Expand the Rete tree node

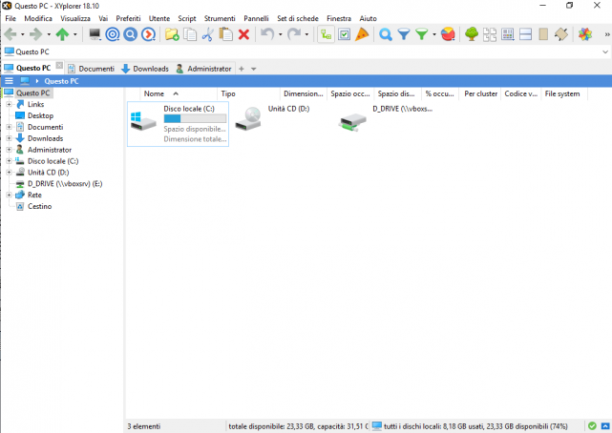pyautogui.click(x=9, y=195)
